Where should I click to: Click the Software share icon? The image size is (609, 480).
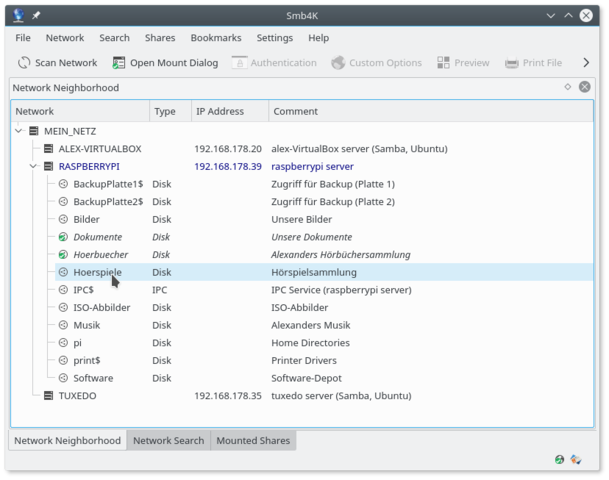pos(63,378)
